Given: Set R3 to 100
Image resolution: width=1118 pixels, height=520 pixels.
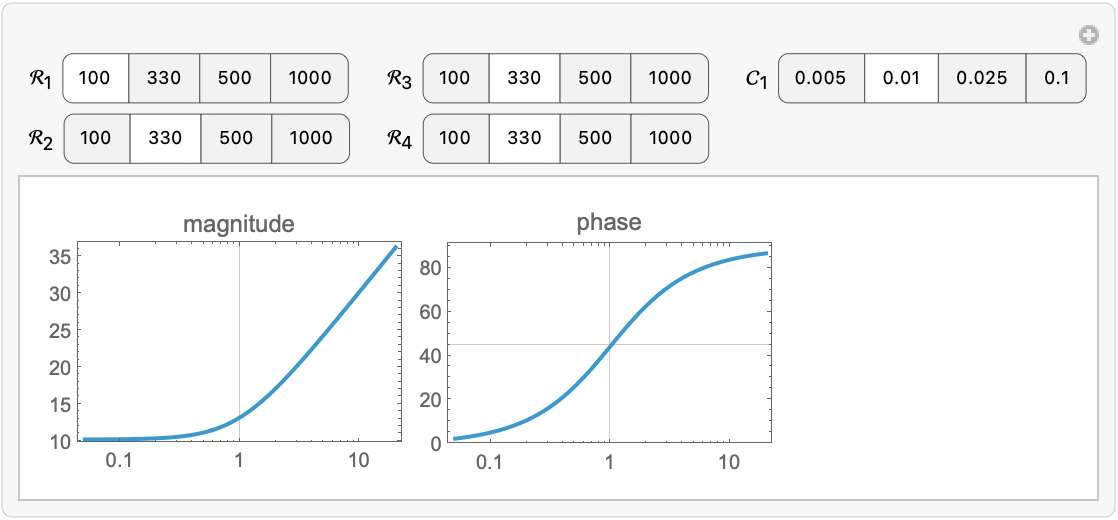Looking at the screenshot, I should click(456, 78).
